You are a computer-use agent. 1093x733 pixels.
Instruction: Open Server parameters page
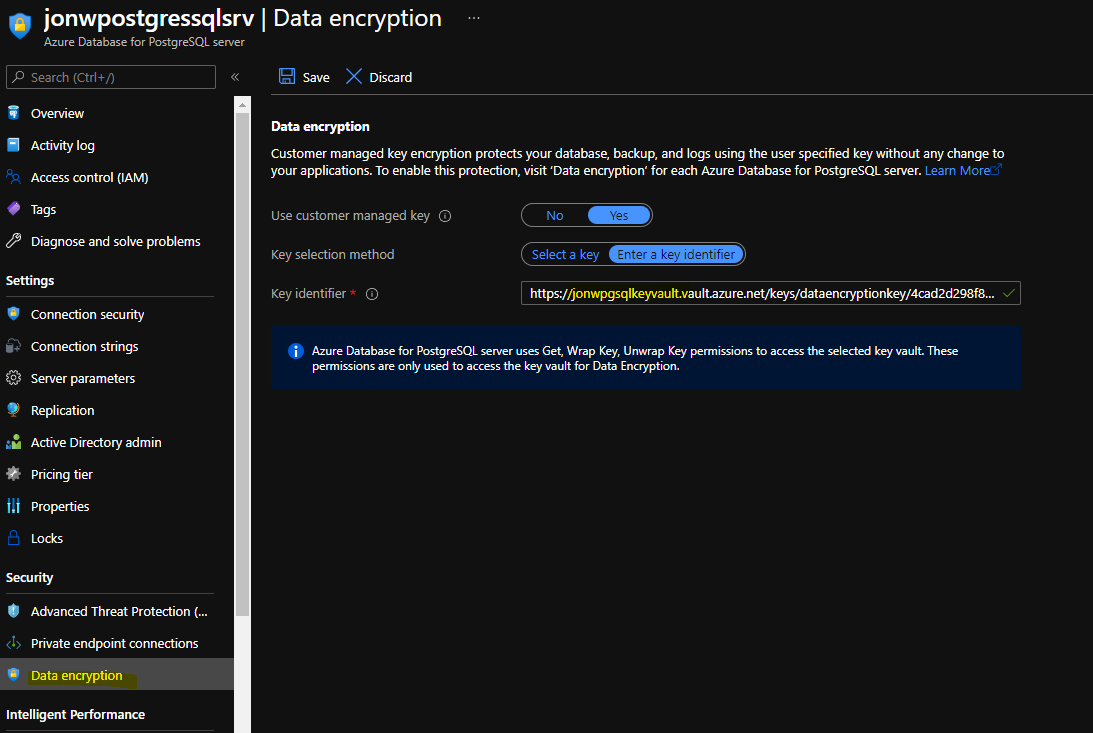(x=83, y=378)
